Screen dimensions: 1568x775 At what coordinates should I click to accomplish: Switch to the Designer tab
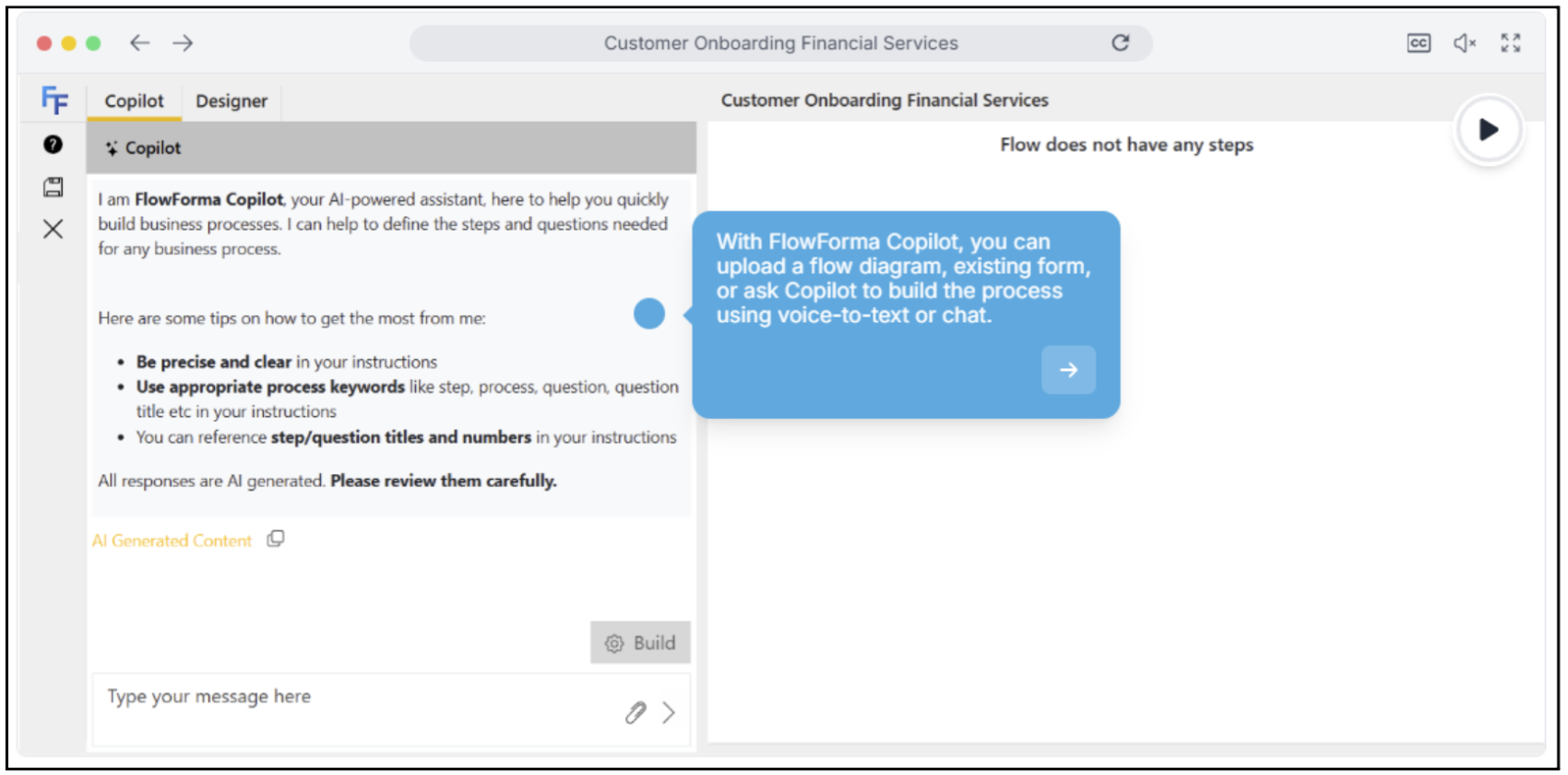tap(232, 101)
